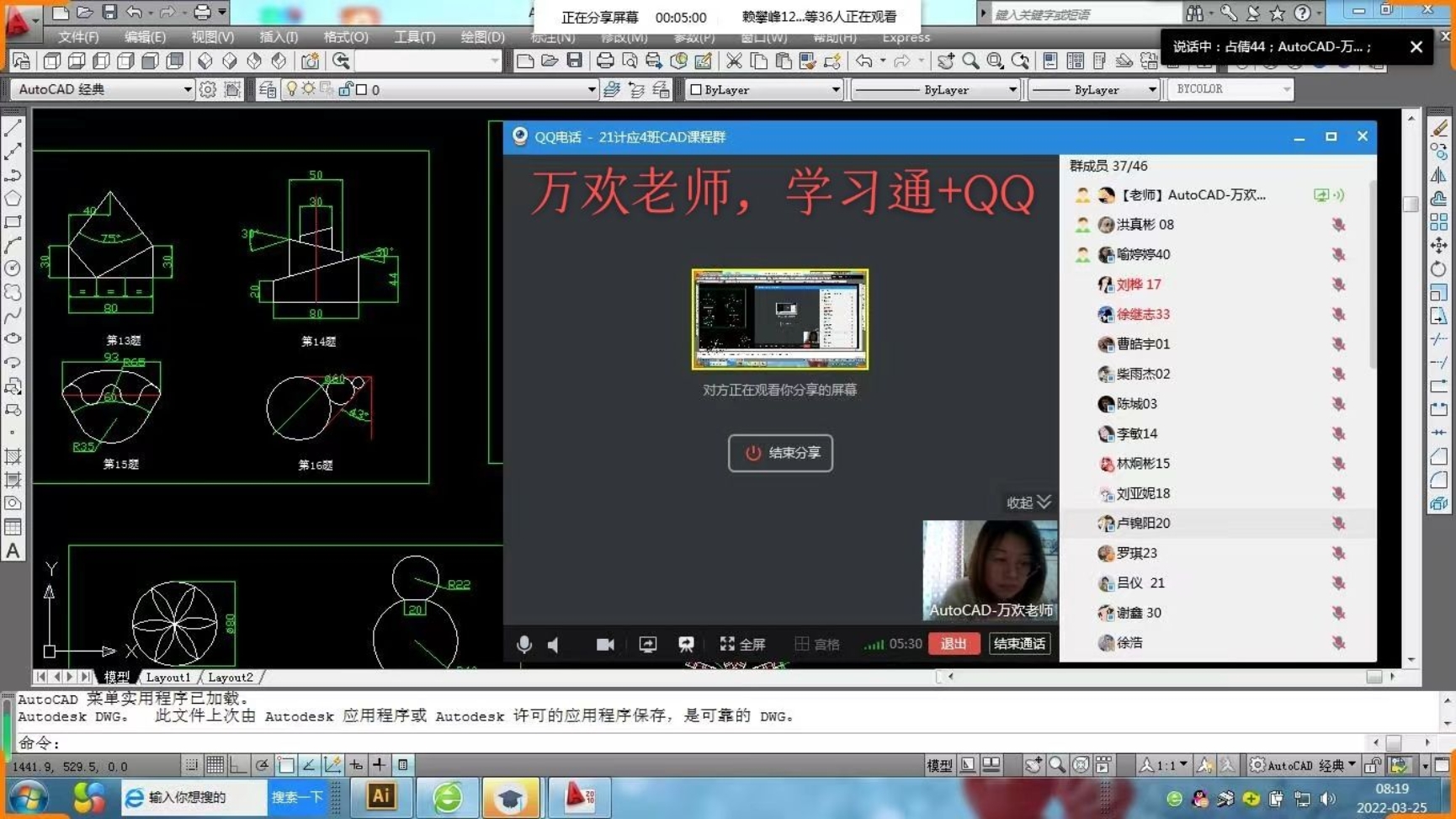The width and height of the screenshot is (1456, 819).
Task: Open status bar AutoCAD 经典 workspace switcher
Action: pyautogui.click(x=1303, y=764)
